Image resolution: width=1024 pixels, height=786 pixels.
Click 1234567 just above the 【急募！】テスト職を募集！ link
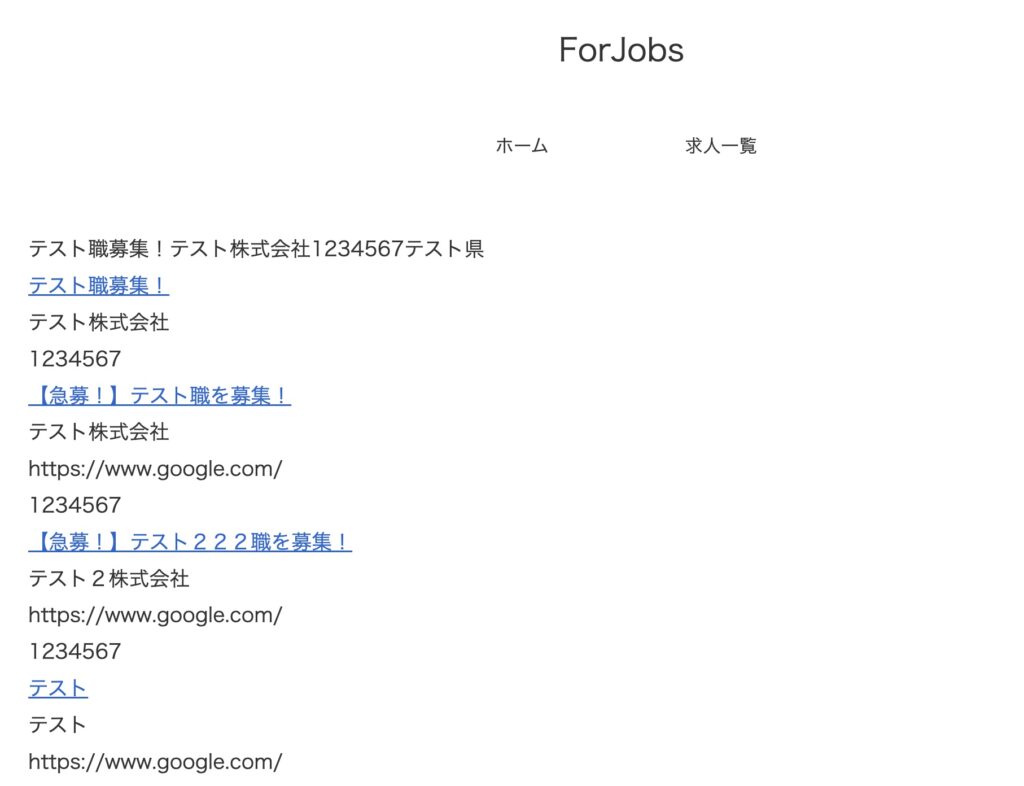[74, 359]
